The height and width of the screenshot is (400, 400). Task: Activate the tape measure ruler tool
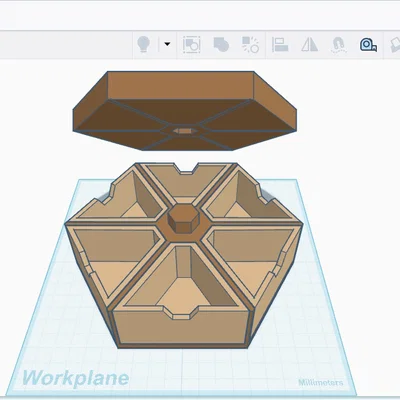(368, 44)
